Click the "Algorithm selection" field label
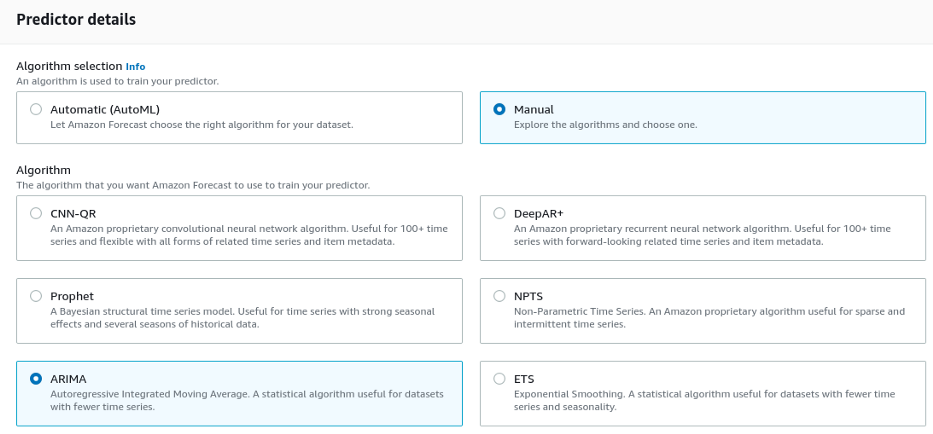The height and width of the screenshot is (434, 933). point(68,66)
